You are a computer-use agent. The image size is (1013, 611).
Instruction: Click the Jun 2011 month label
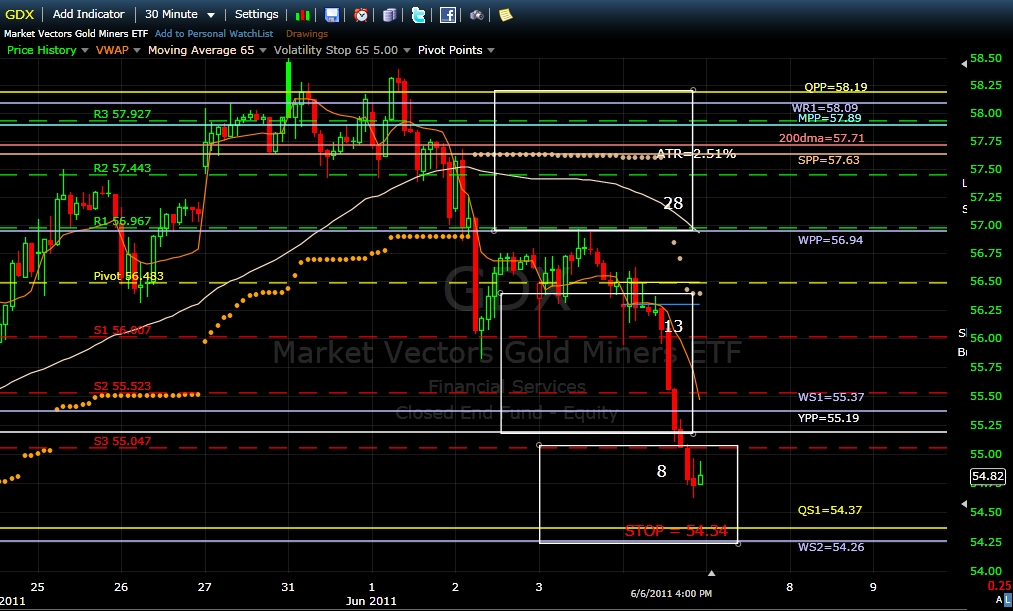pos(371,601)
